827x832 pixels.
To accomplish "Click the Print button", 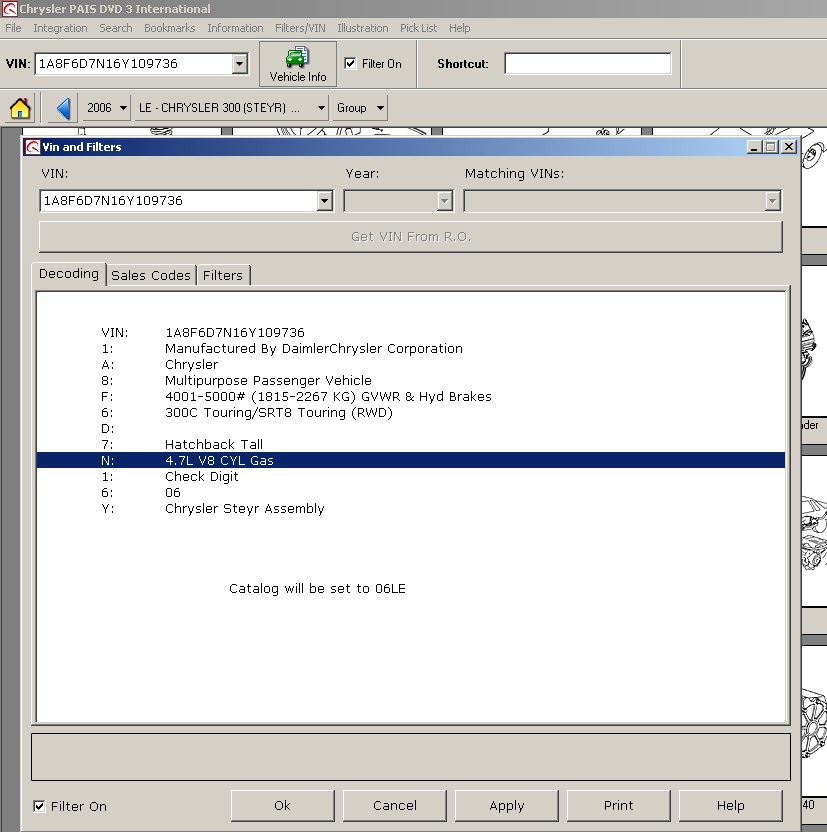I will (619, 805).
